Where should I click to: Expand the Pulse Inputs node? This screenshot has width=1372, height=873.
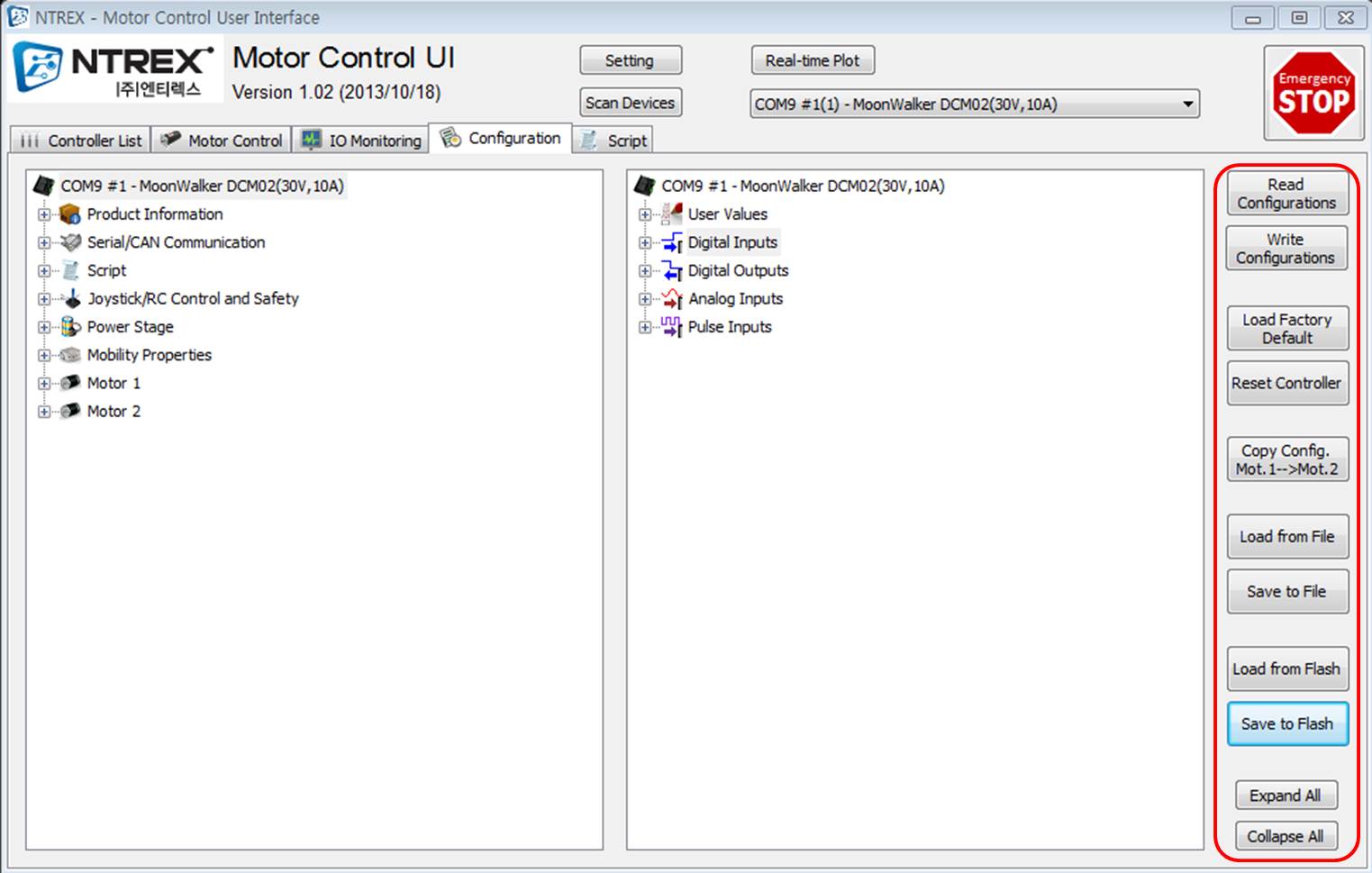click(x=644, y=327)
